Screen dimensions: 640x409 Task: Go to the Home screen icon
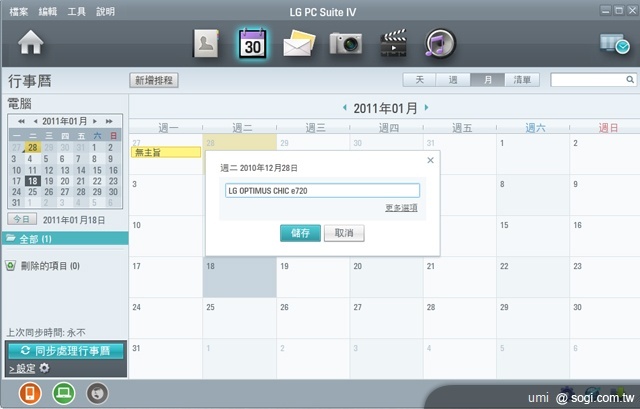(31, 42)
